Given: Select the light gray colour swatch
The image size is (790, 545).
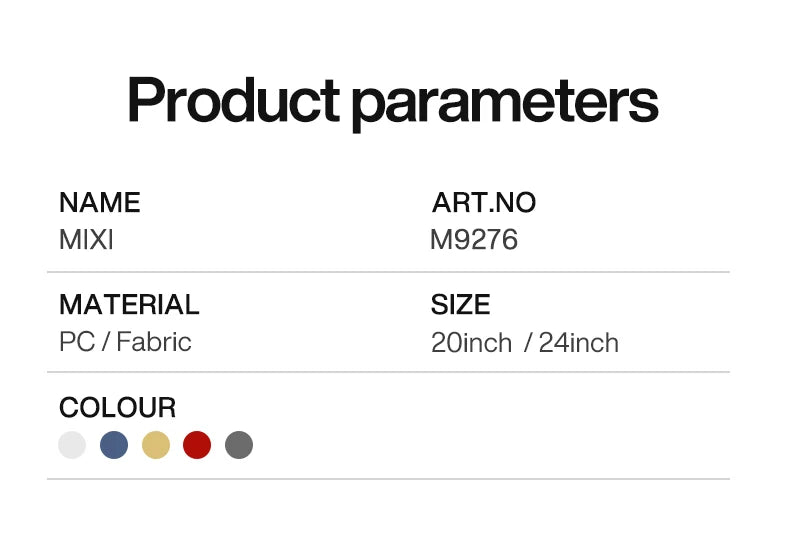Looking at the screenshot, I should click(x=72, y=445).
